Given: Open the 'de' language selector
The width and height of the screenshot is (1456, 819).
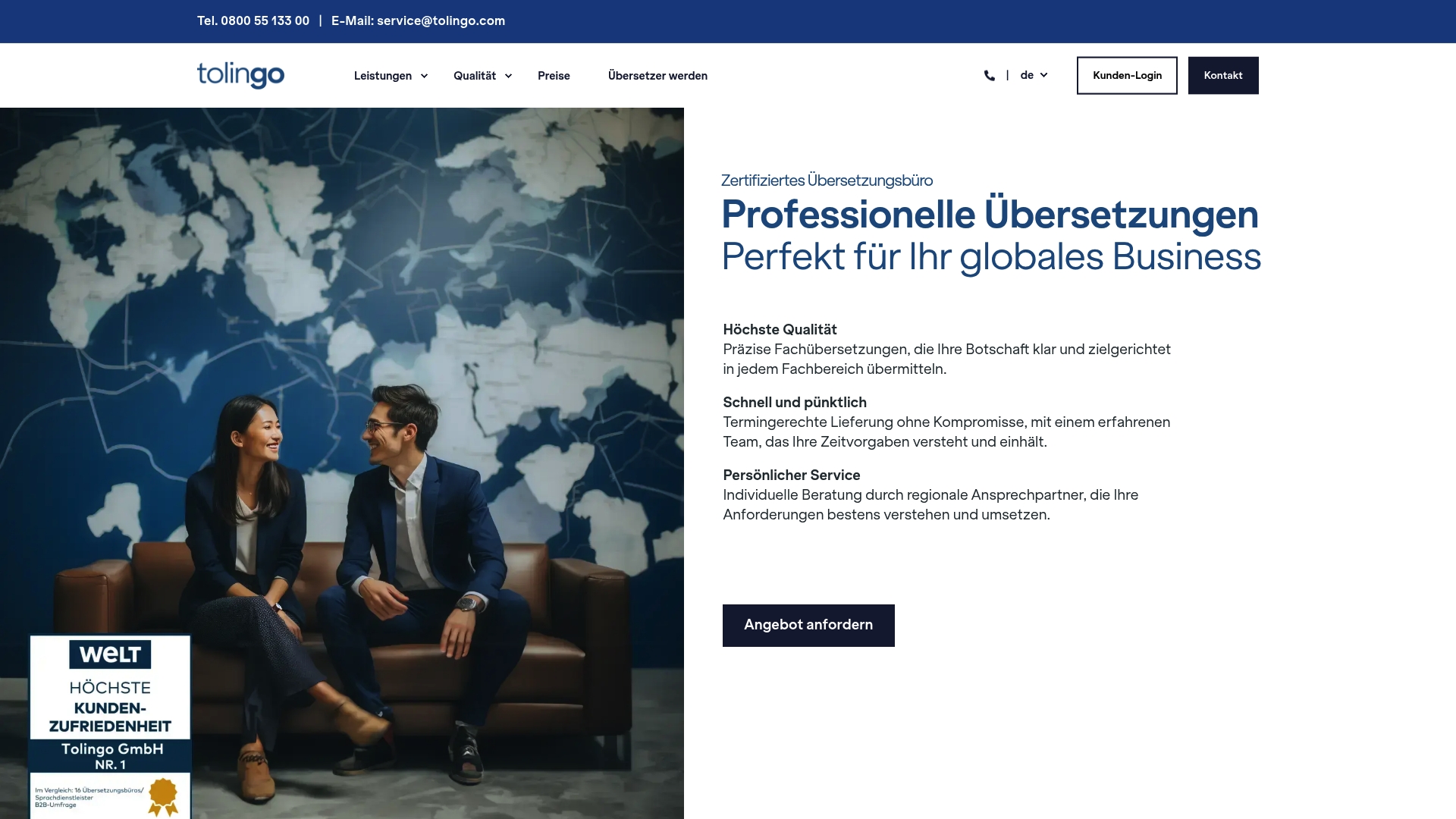Looking at the screenshot, I should (1033, 75).
